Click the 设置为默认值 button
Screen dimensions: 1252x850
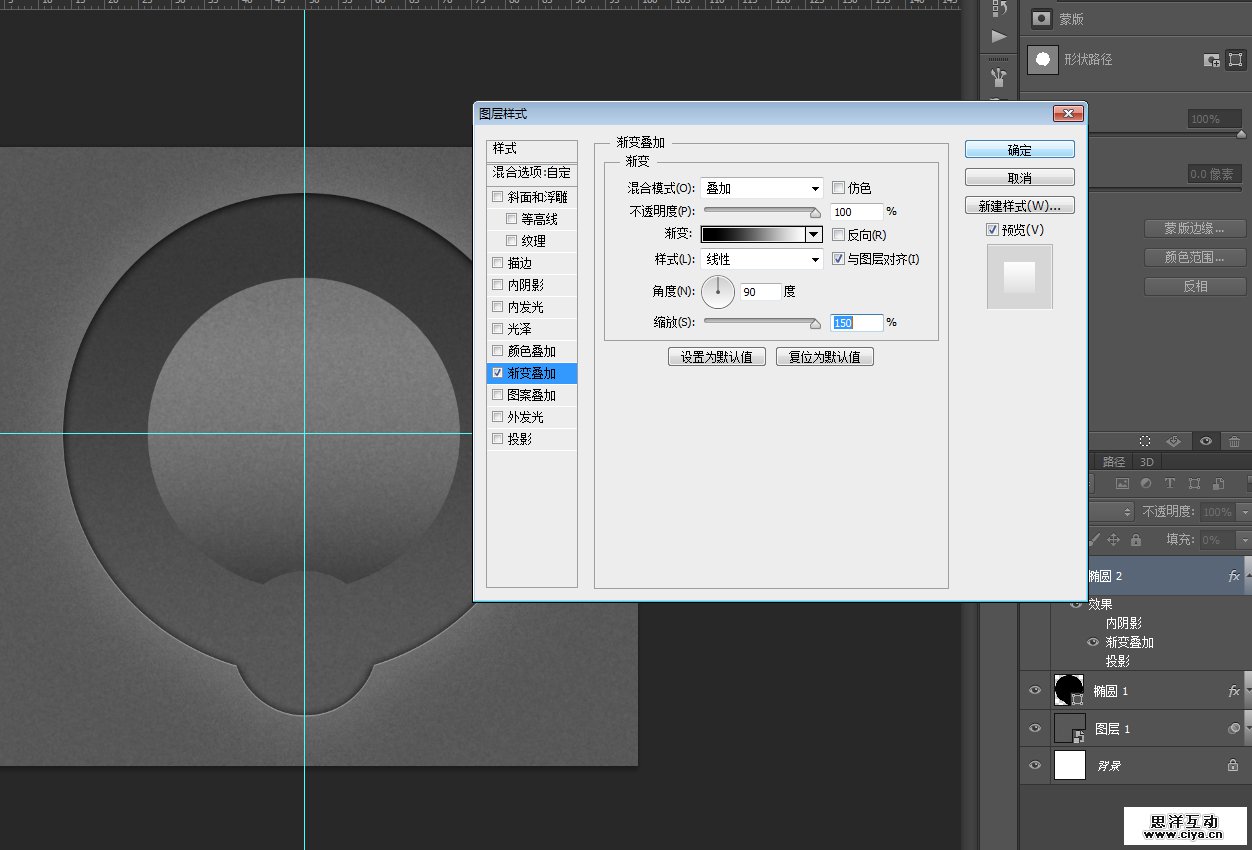click(x=717, y=357)
